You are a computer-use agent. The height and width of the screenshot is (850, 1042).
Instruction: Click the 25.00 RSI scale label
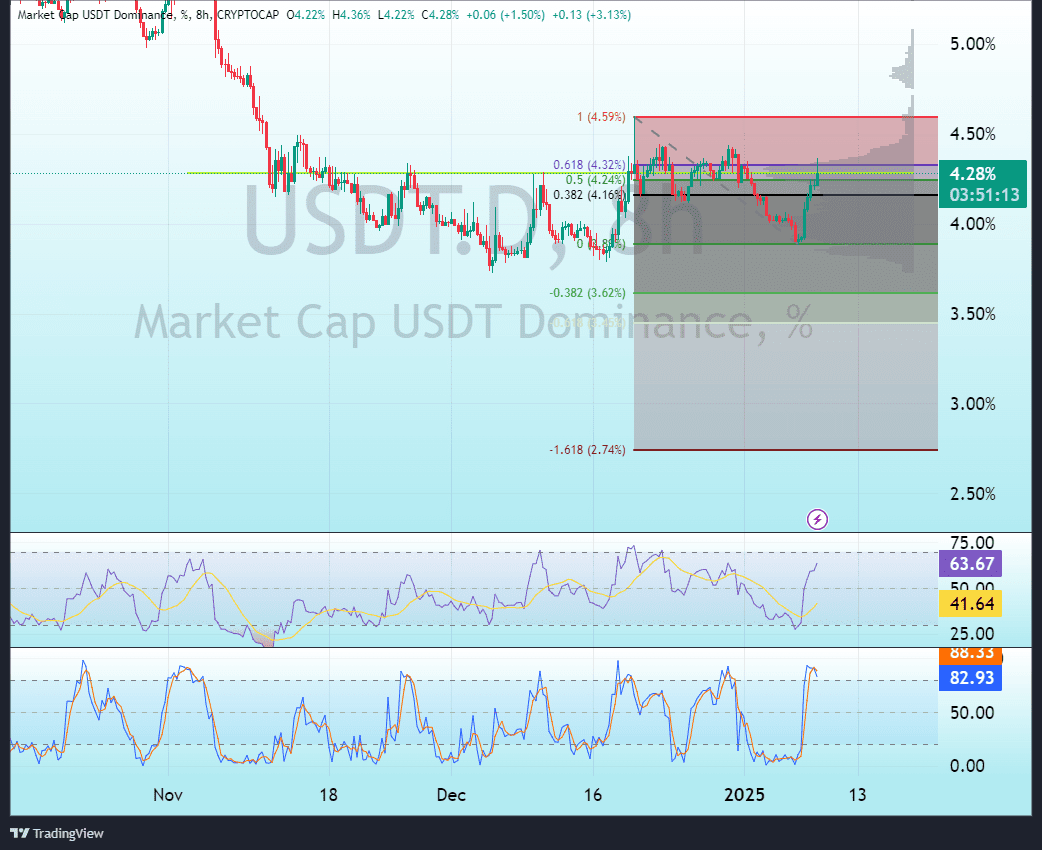(x=972, y=634)
